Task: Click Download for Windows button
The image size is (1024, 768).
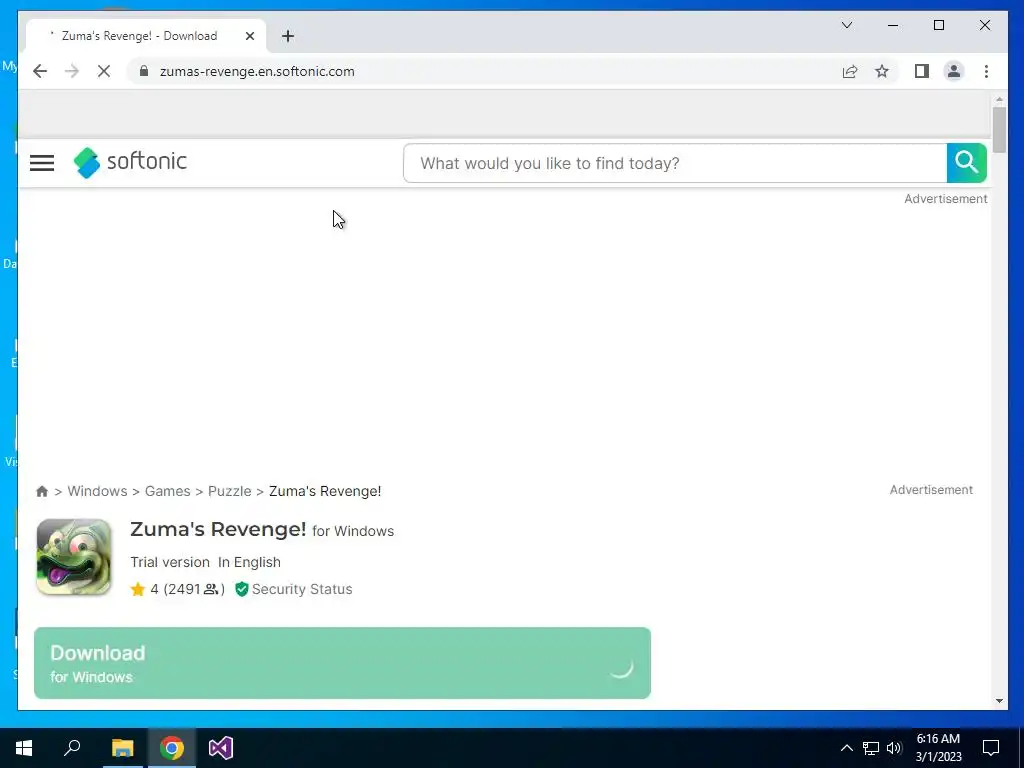Action: [x=342, y=663]
